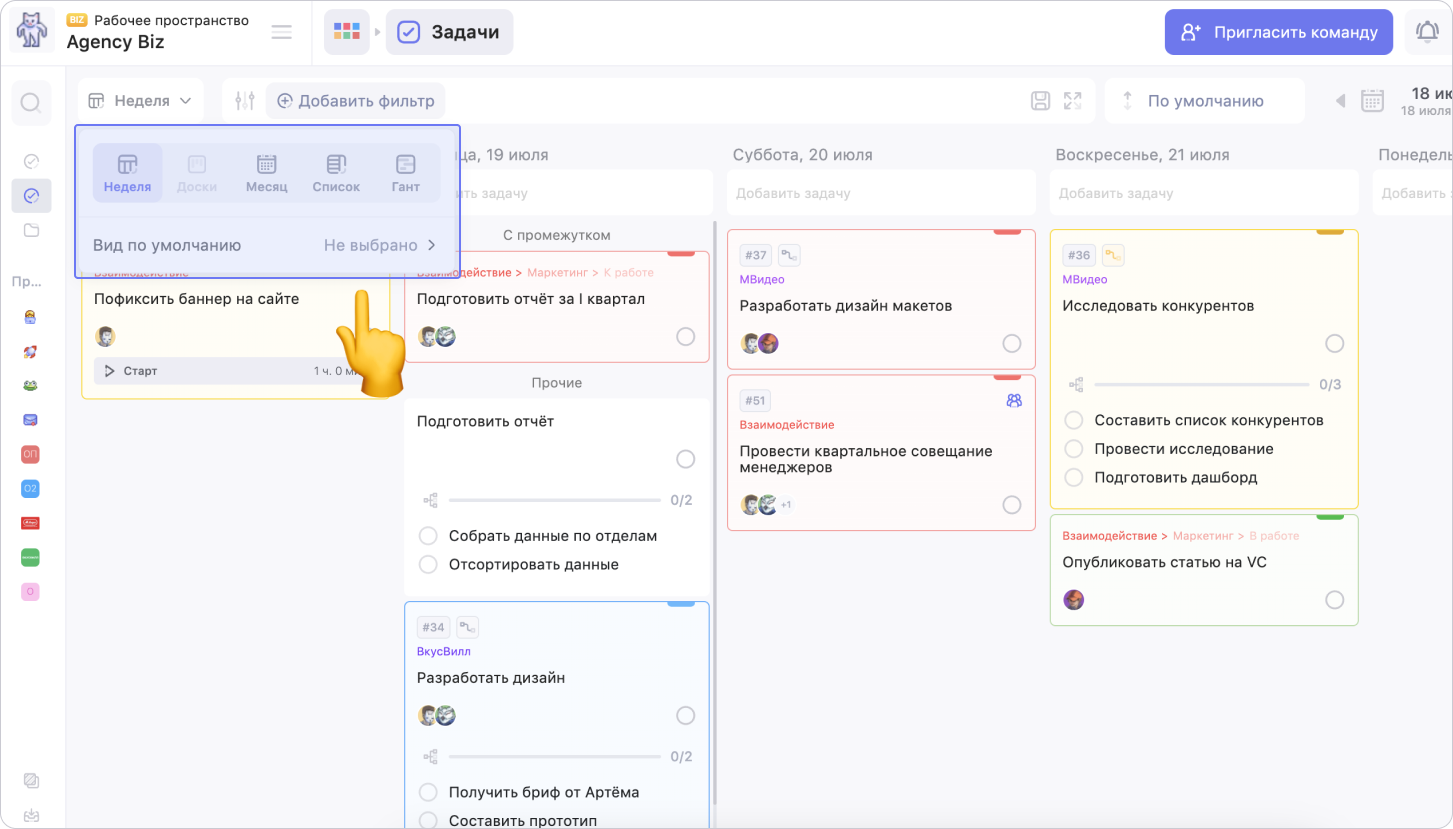The height and width of the screenshot is (829, 1453).
Task: Mark 'Собрать данные по отделам' subtask complete
Action: click(x=428, y=536)
